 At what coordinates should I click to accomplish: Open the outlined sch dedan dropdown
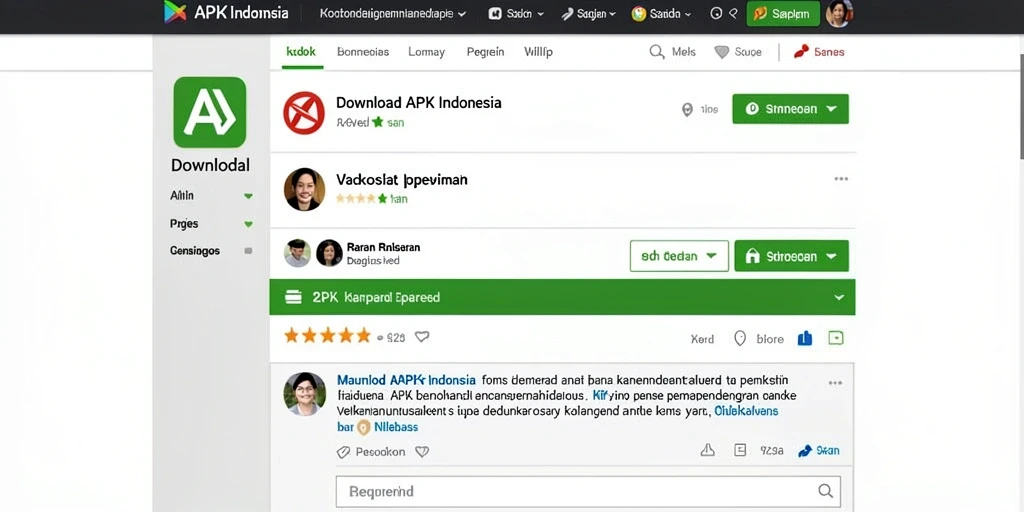pyautogui.click(x=679, y=256)
